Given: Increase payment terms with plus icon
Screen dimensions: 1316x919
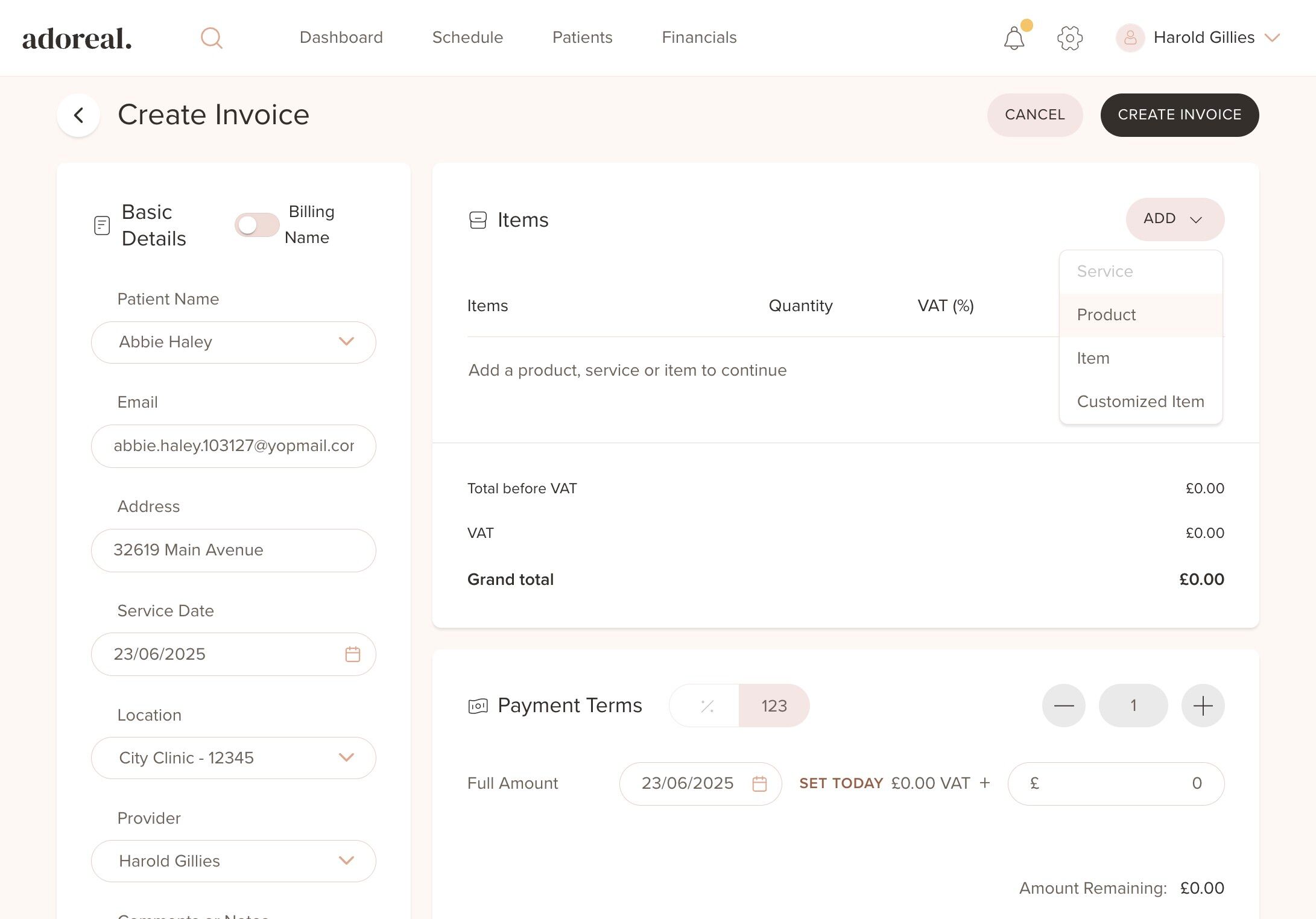Looking at the screenshot, I should 1203,706.
